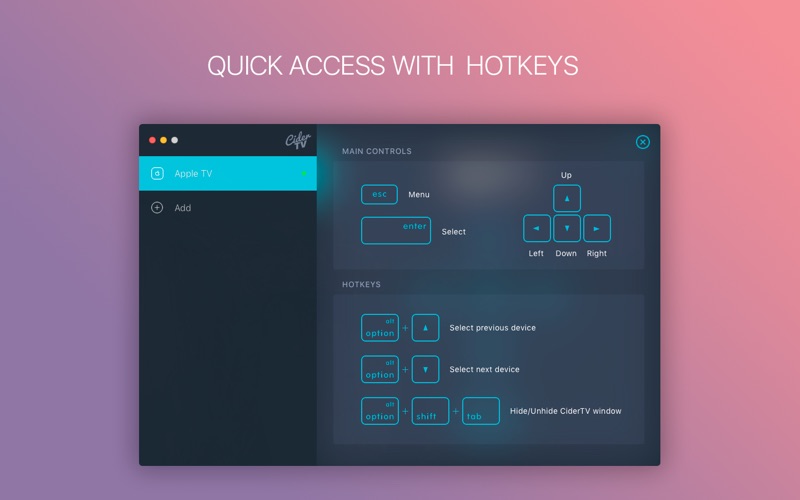This screenshot has width=800, height=500.
Task: Click the Down arrow key in Main Controls
Action: click(x=566, y=228)
